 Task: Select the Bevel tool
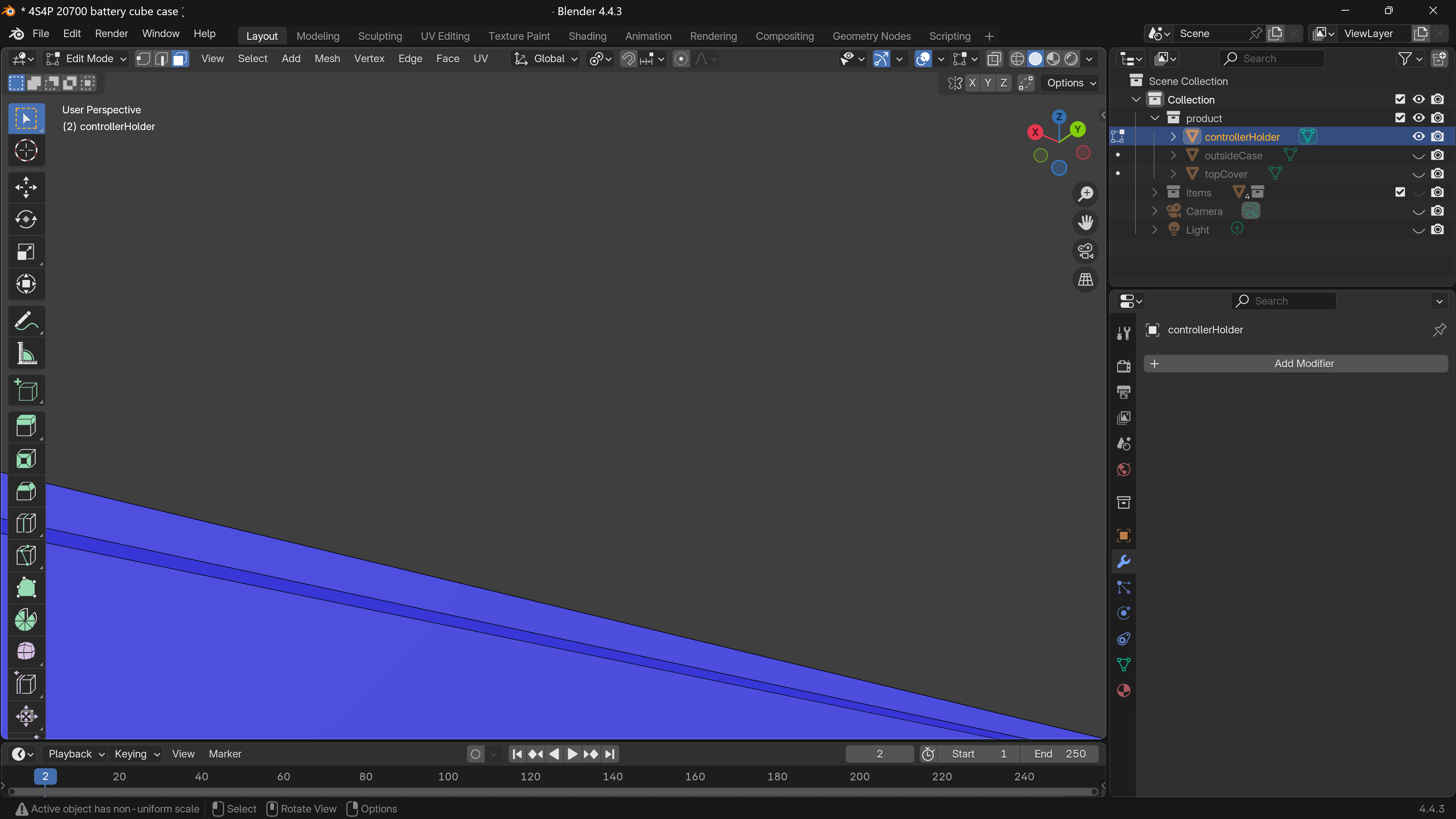(x=26, y=491)
